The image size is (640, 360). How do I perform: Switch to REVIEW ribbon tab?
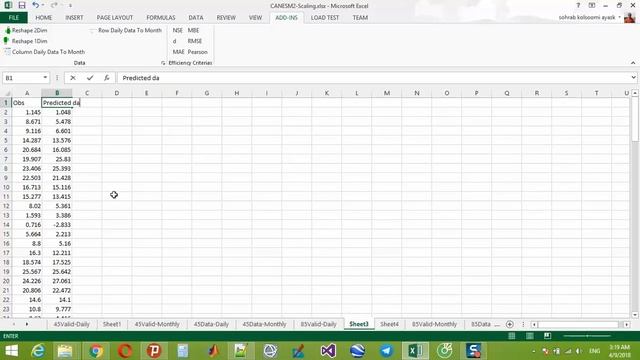pyautogui.click(x=226, y=18)
